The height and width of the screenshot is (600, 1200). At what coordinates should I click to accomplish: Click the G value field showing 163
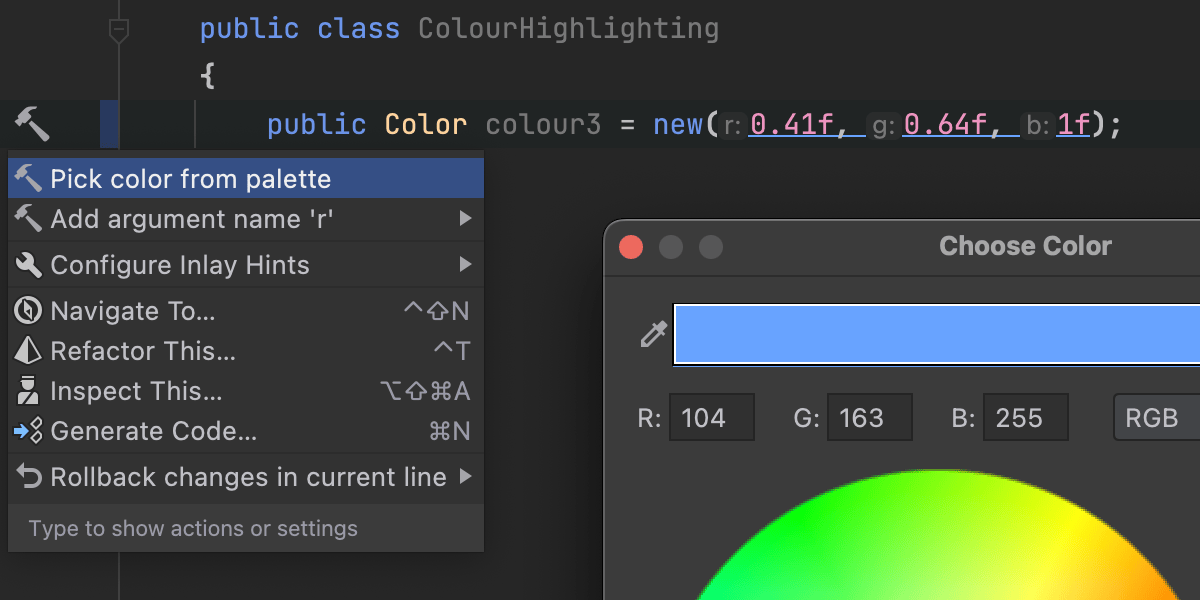869,417
